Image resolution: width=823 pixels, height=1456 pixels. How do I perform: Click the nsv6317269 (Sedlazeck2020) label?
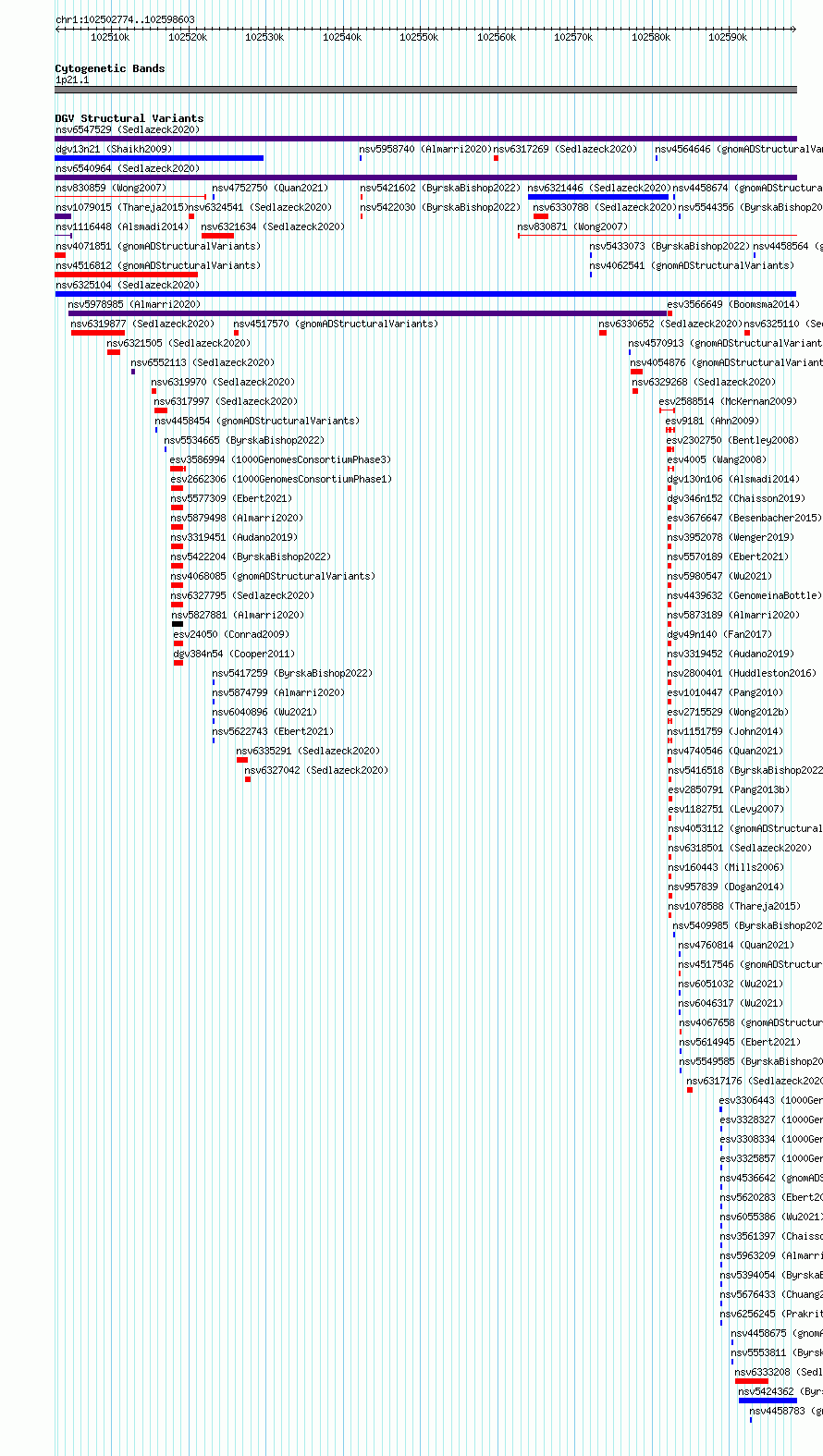565,149
